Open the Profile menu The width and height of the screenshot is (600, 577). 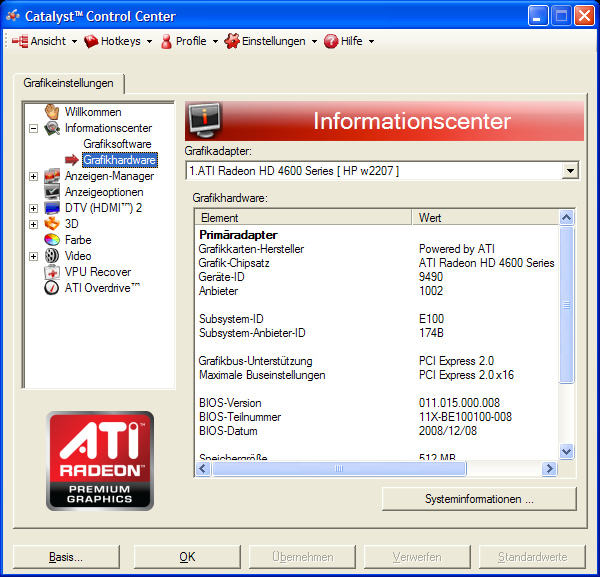190,41
